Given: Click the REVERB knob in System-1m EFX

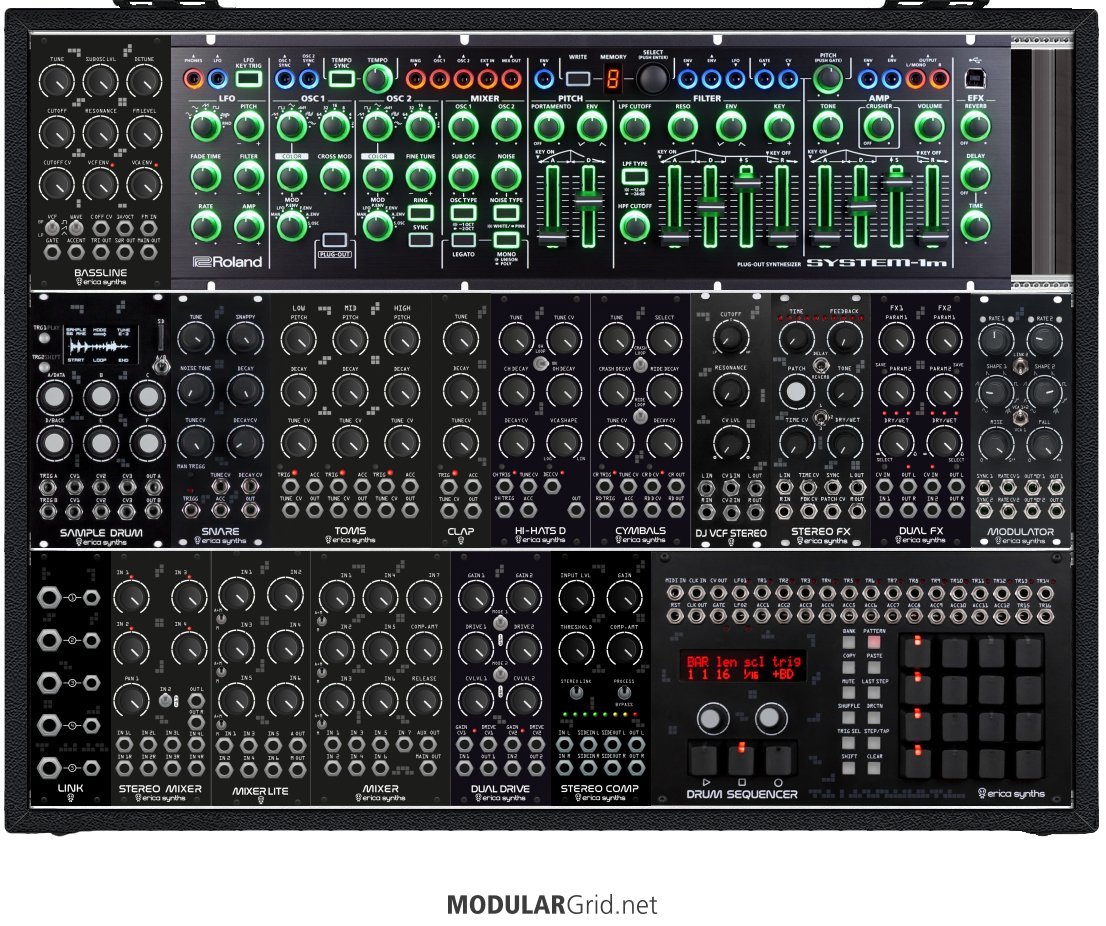Looking at the screenshot, I should [976, 127].
